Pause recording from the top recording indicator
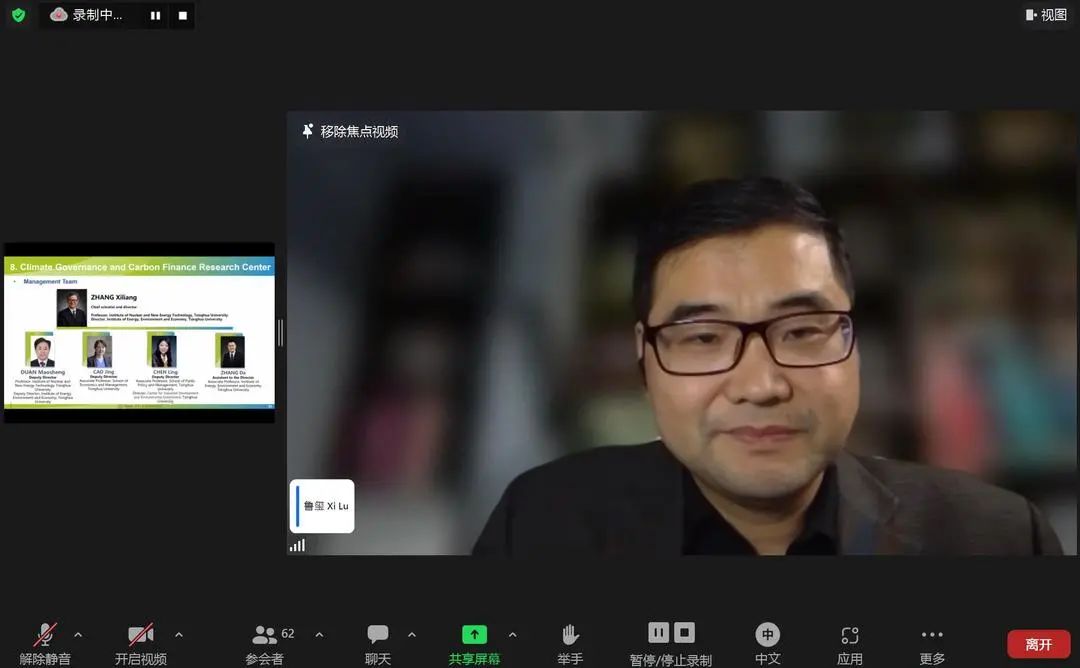1080x668 pixels. pyautogui.click(x=155, y=15)
